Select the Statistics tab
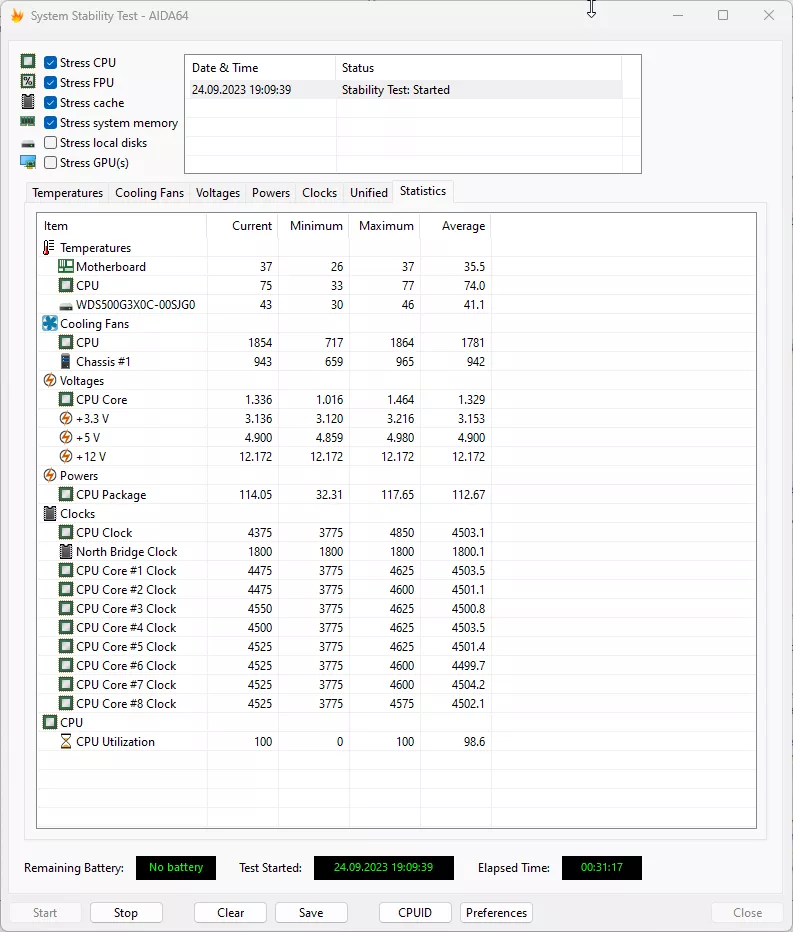Screen dimensions: 793x932 pos(423,191)
